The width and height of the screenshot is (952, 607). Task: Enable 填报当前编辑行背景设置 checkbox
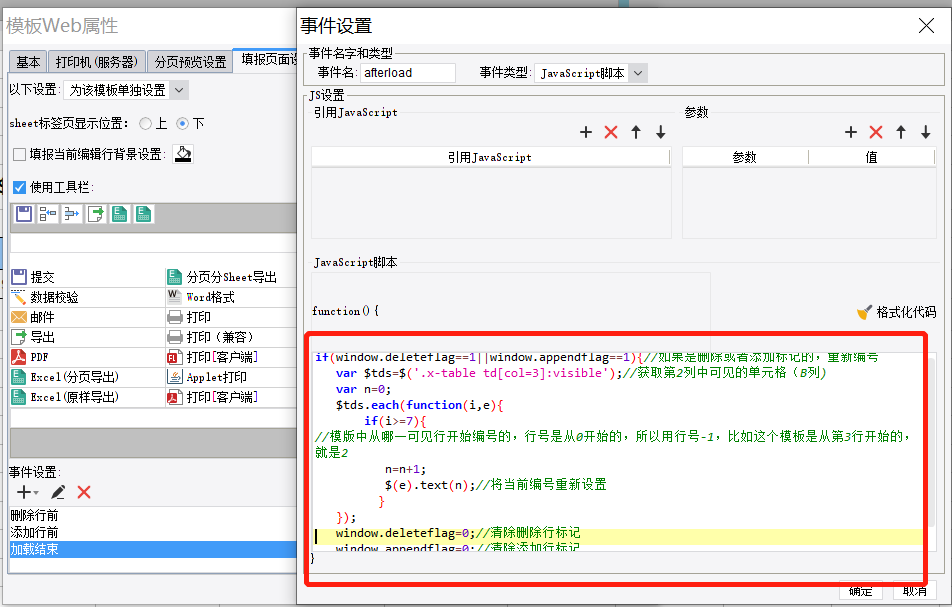tap(19, 154)
